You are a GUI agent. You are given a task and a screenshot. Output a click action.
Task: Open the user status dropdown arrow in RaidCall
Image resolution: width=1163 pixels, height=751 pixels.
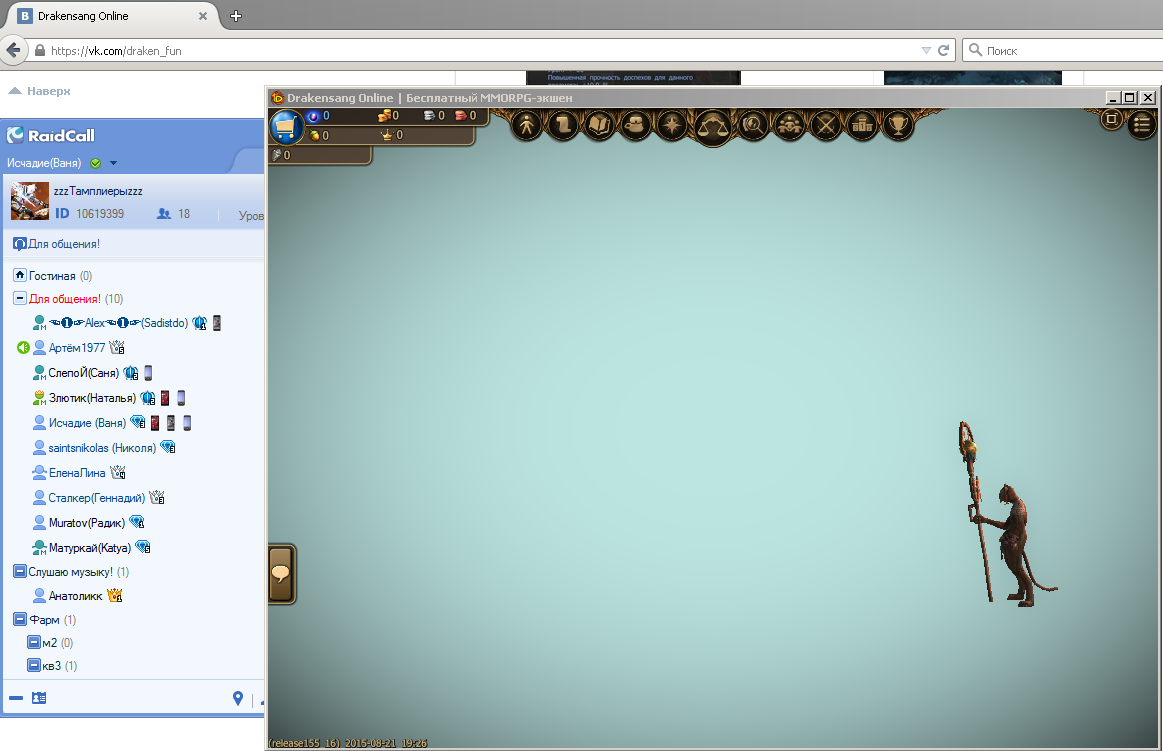[113, 163]
